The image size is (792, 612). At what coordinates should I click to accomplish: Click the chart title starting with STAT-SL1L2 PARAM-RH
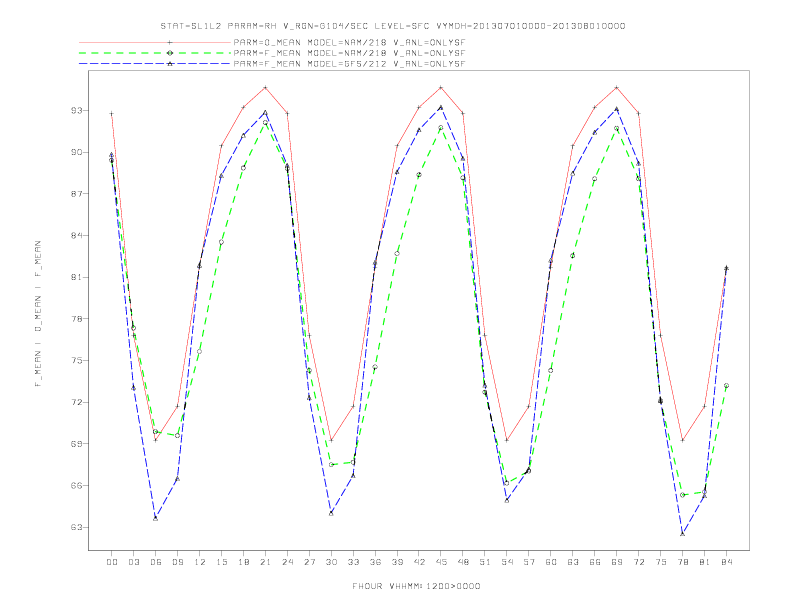(392, 26)
